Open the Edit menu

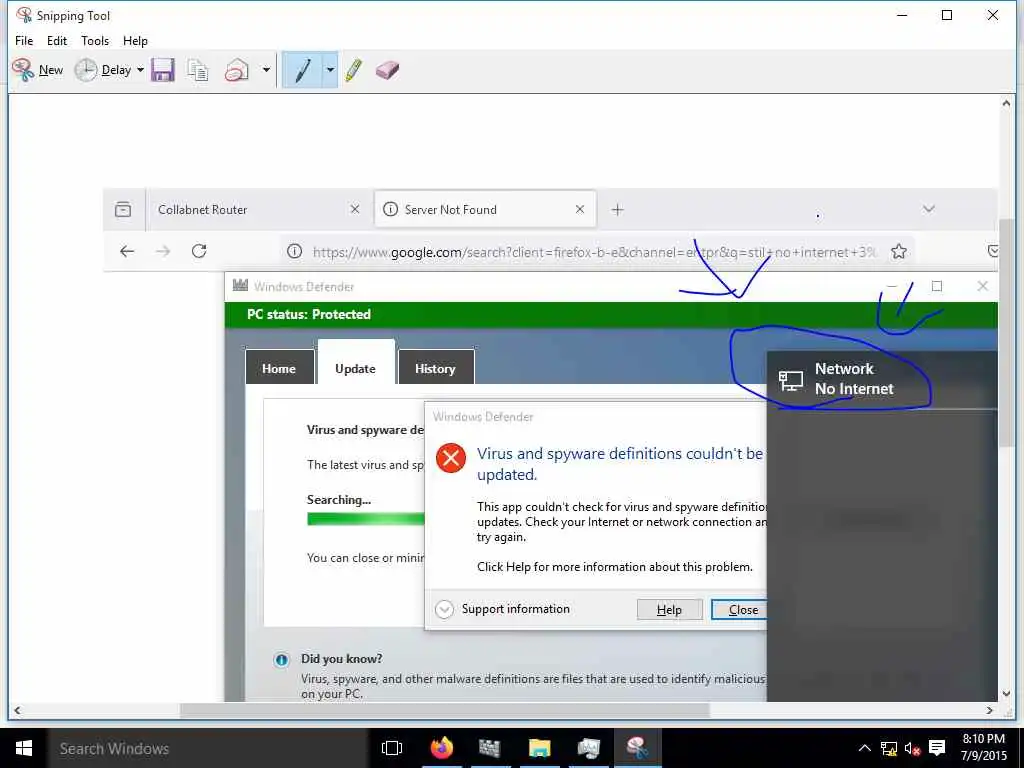tap(57, 40)
